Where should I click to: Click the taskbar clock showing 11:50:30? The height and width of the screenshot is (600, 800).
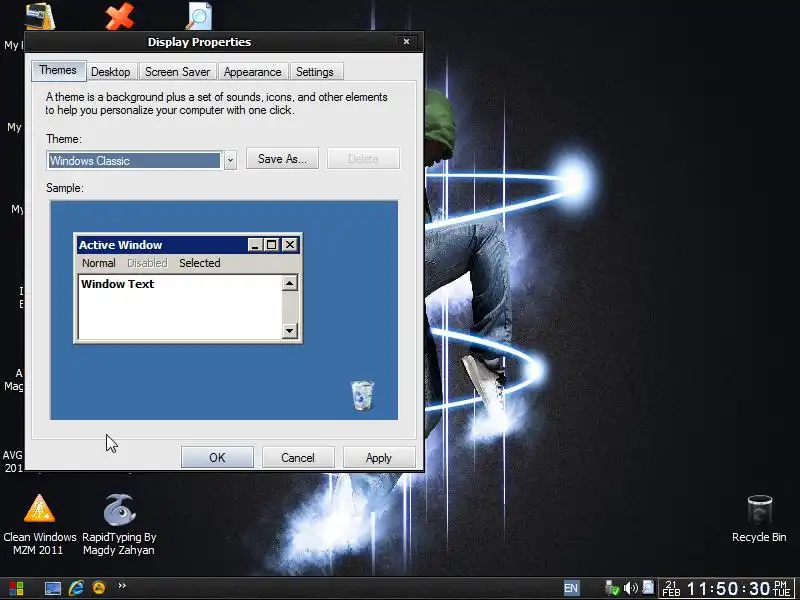tap(728, 588)
